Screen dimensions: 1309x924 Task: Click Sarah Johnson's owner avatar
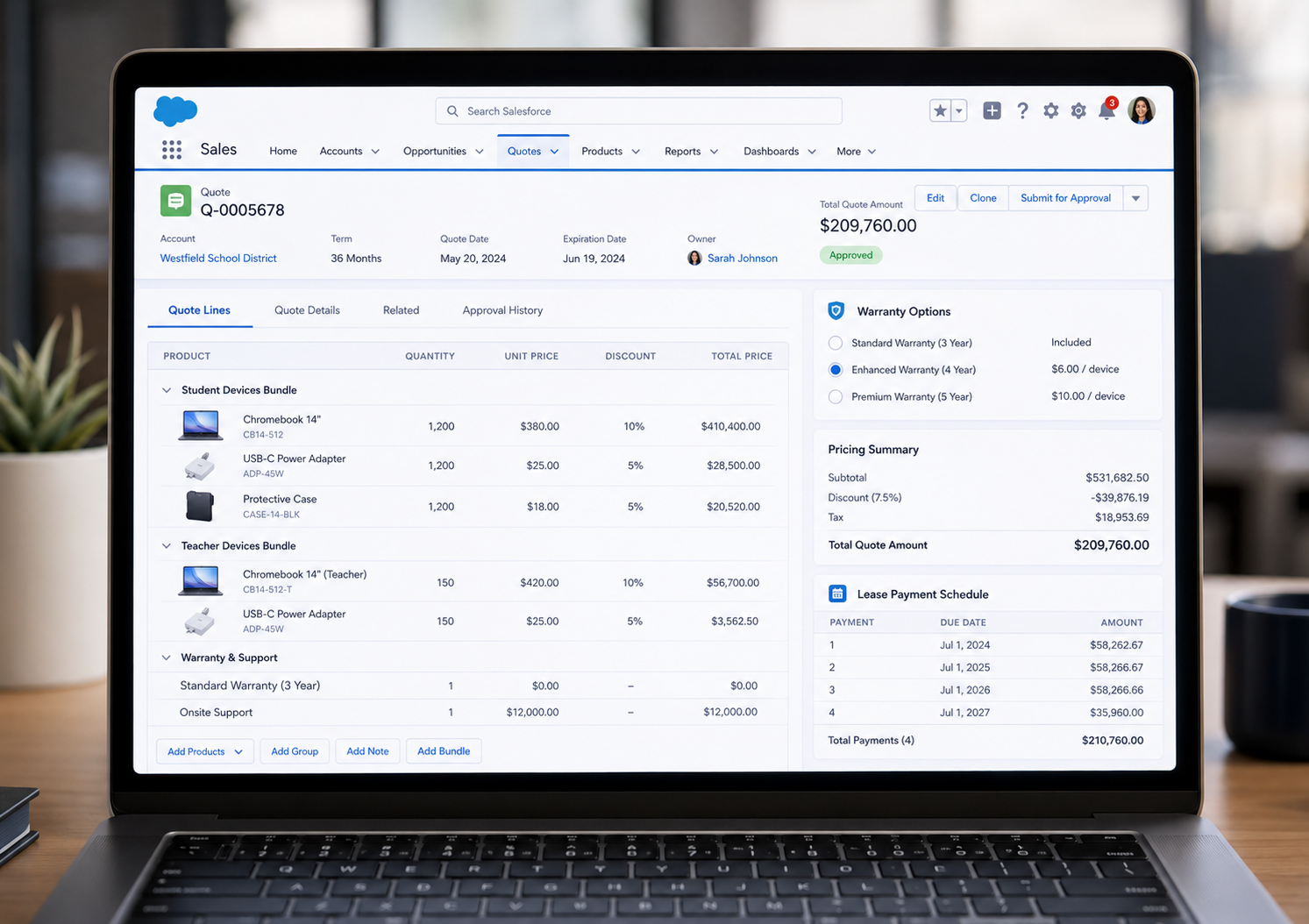[x=694, y=258]
